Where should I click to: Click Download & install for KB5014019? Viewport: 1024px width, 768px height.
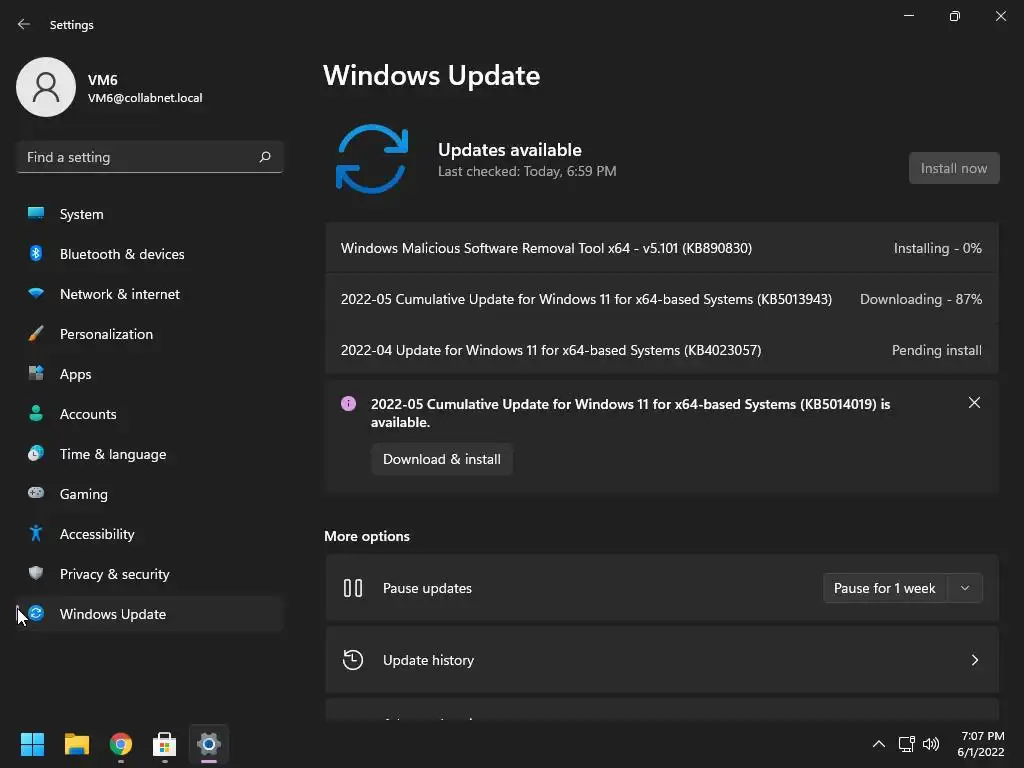[441, 459]
